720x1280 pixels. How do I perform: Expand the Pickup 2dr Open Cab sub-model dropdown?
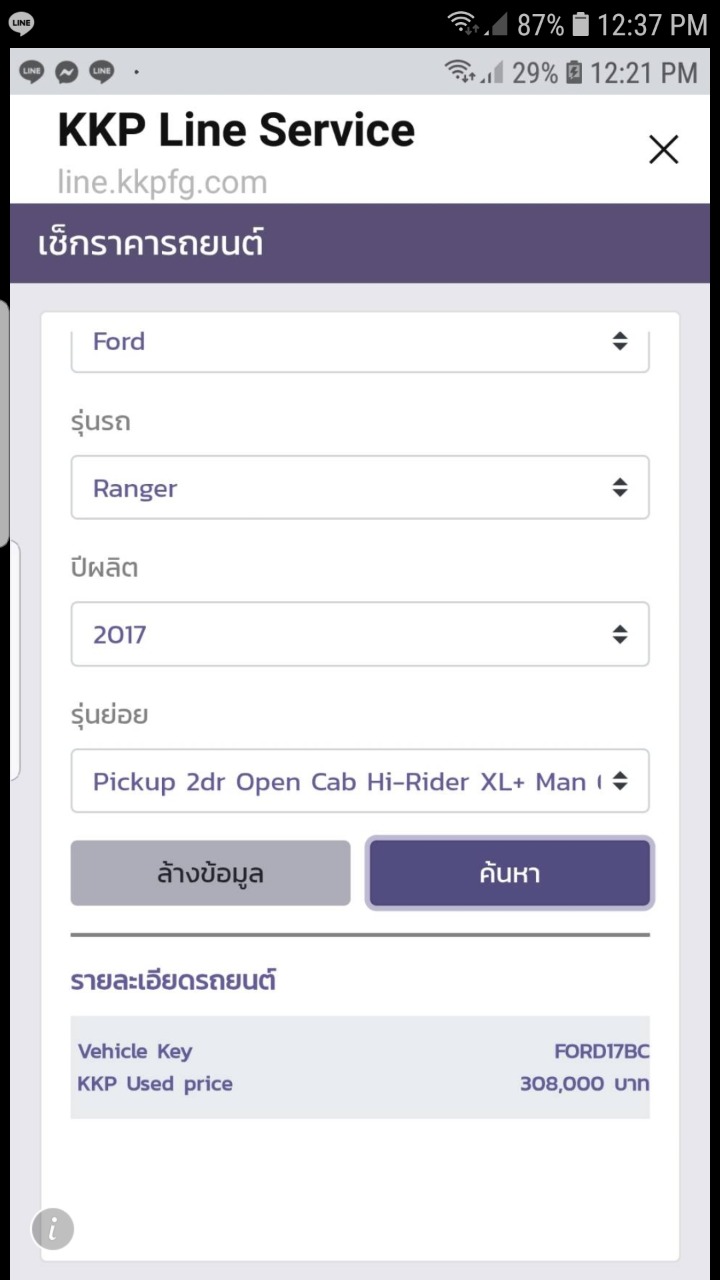click(360, 781)
